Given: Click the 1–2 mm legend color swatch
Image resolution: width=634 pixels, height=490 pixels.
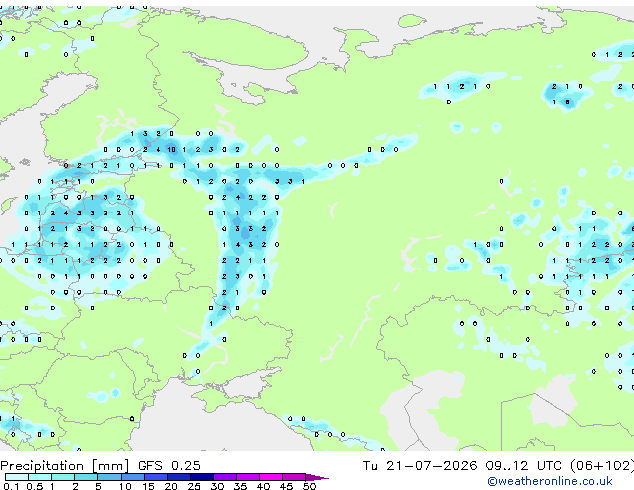Looking at the screenshot, I should 63,477.
